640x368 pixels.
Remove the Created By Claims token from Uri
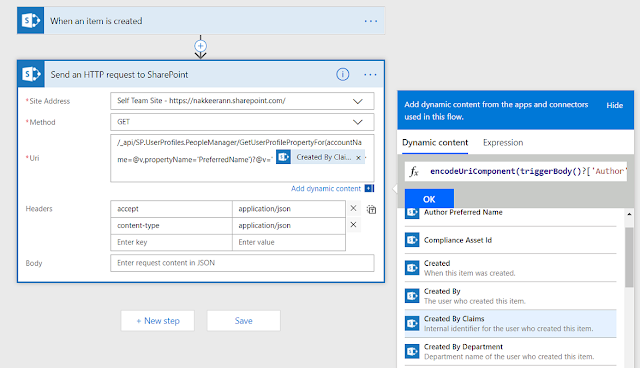click(x=358, y=157)
